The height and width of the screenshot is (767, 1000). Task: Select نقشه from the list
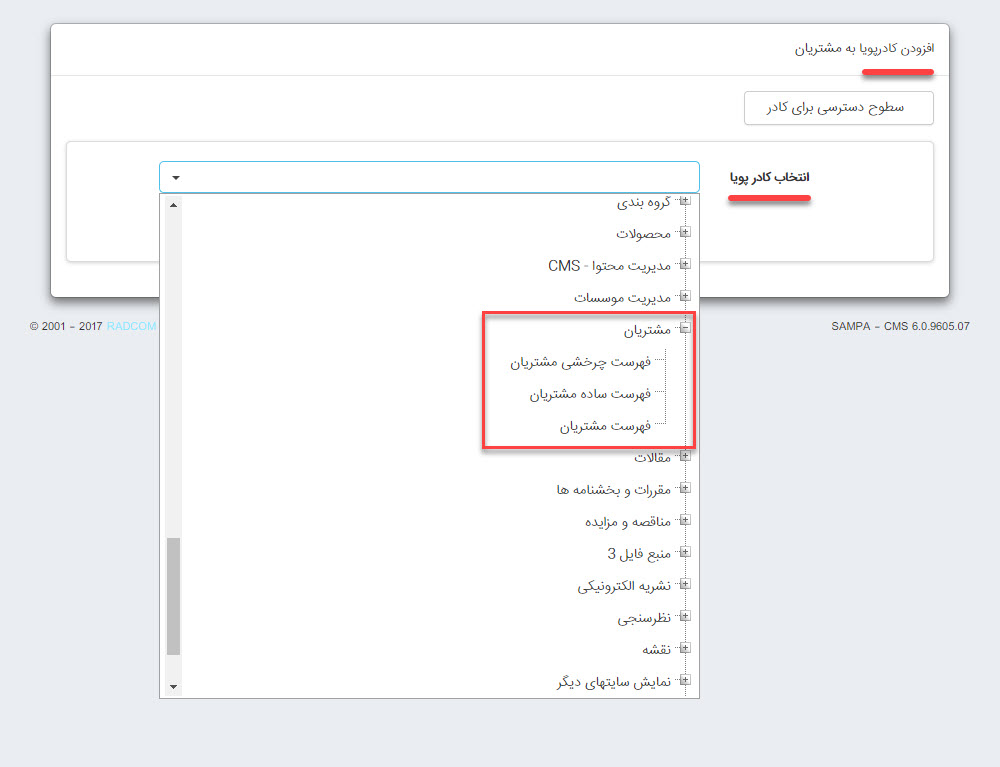[x=655, y=648]
